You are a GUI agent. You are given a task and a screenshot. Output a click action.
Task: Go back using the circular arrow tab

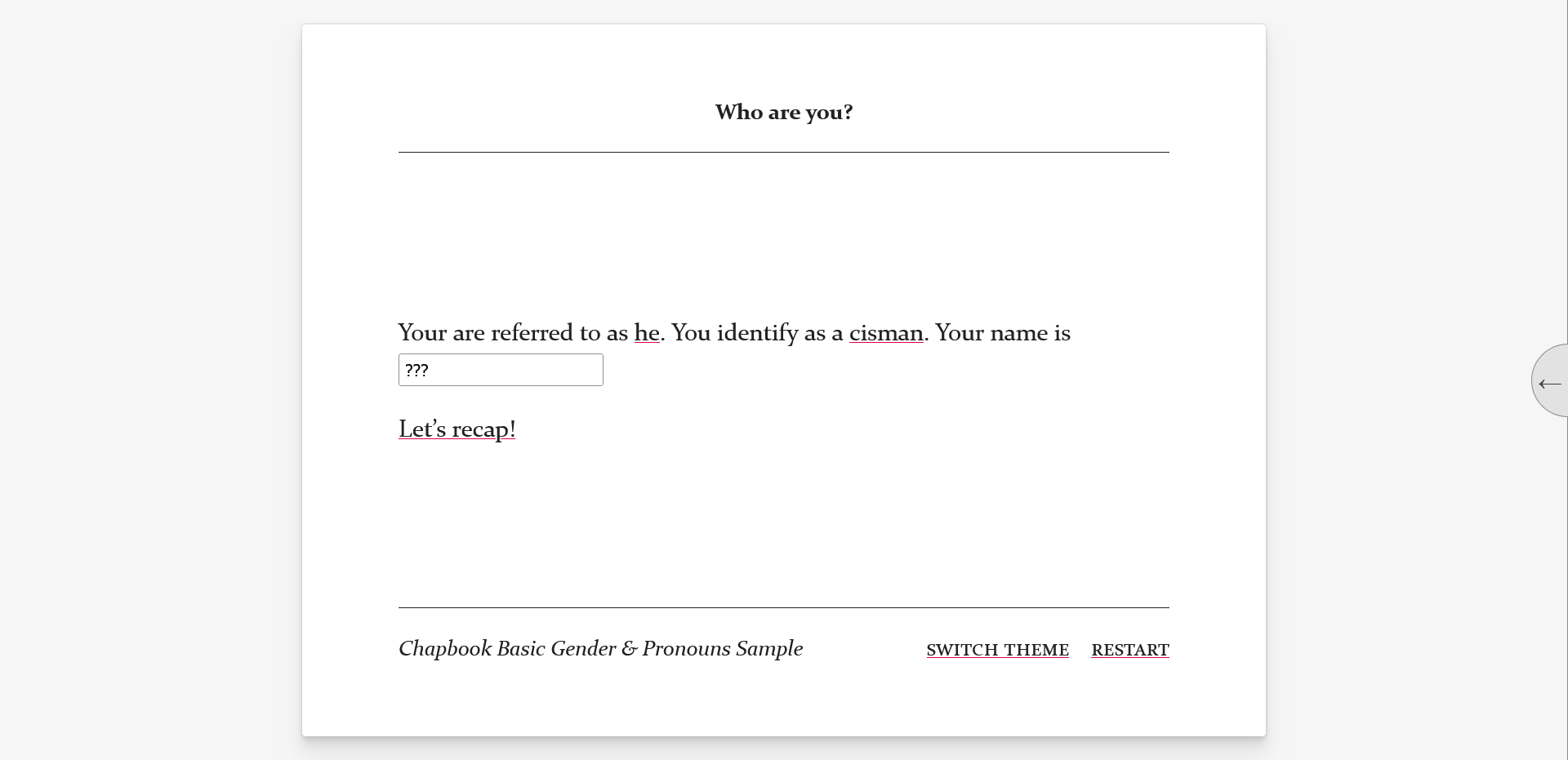1549,383
